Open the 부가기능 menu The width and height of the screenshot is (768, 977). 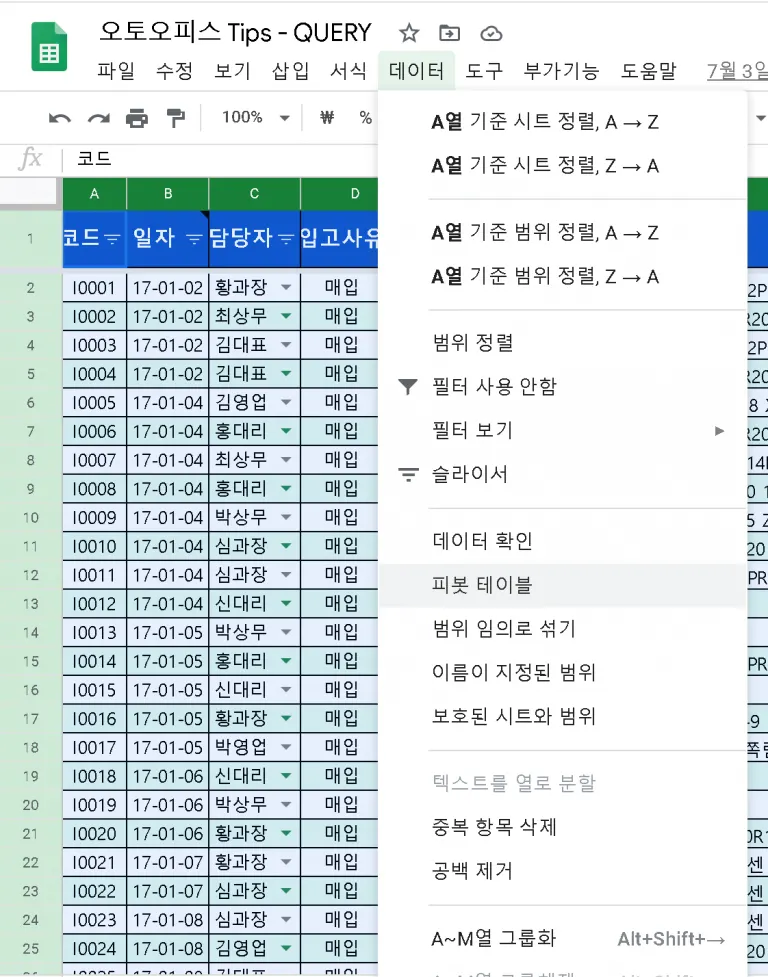561,70
